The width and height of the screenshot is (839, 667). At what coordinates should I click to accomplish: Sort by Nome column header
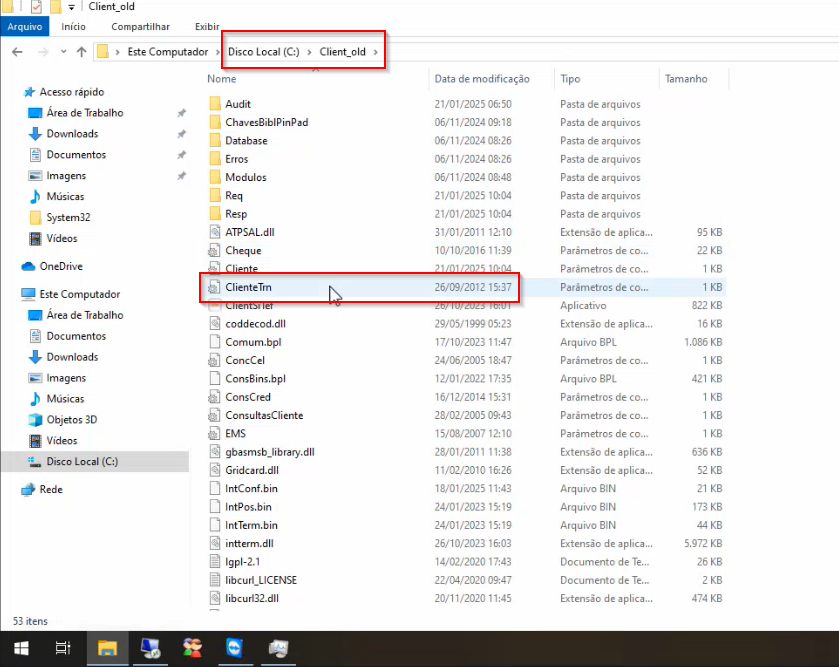[222, 79]
